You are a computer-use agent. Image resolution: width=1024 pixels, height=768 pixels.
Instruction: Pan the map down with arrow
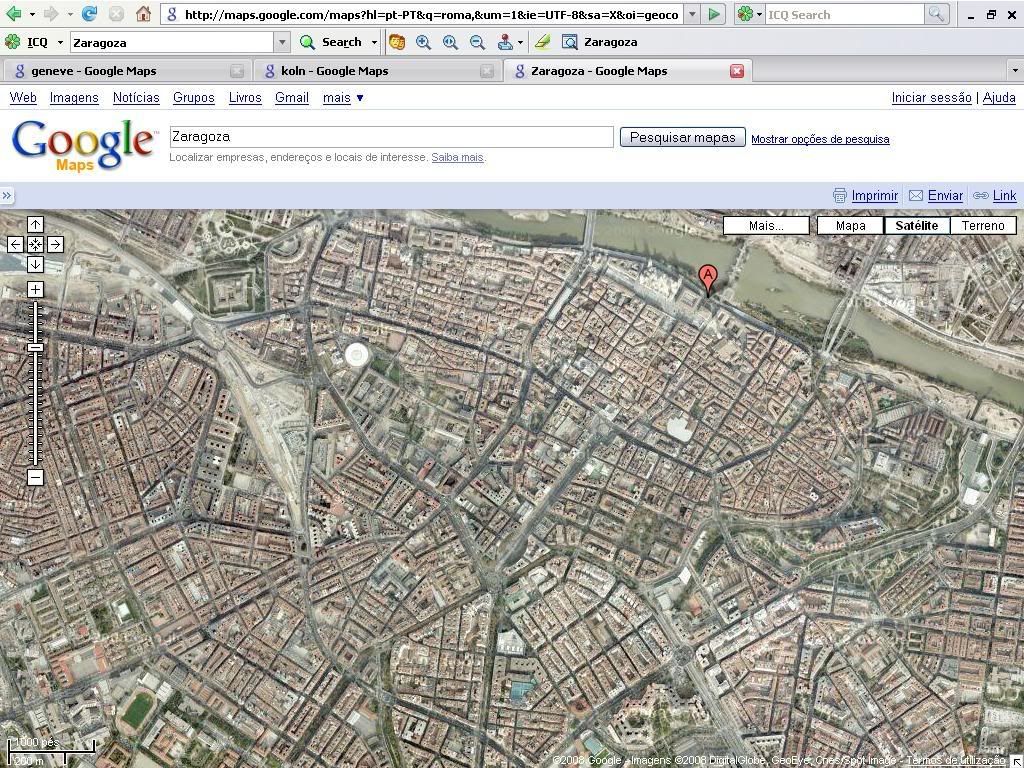(35, 264)
